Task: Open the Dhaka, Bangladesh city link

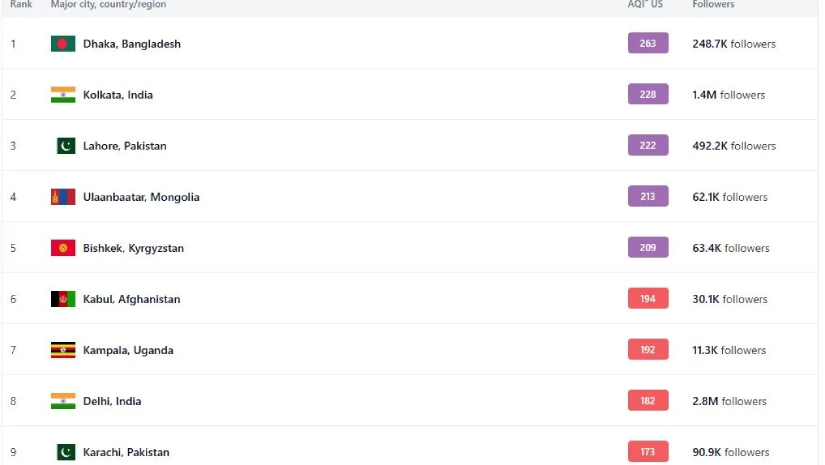Action: tap(132, 44)
